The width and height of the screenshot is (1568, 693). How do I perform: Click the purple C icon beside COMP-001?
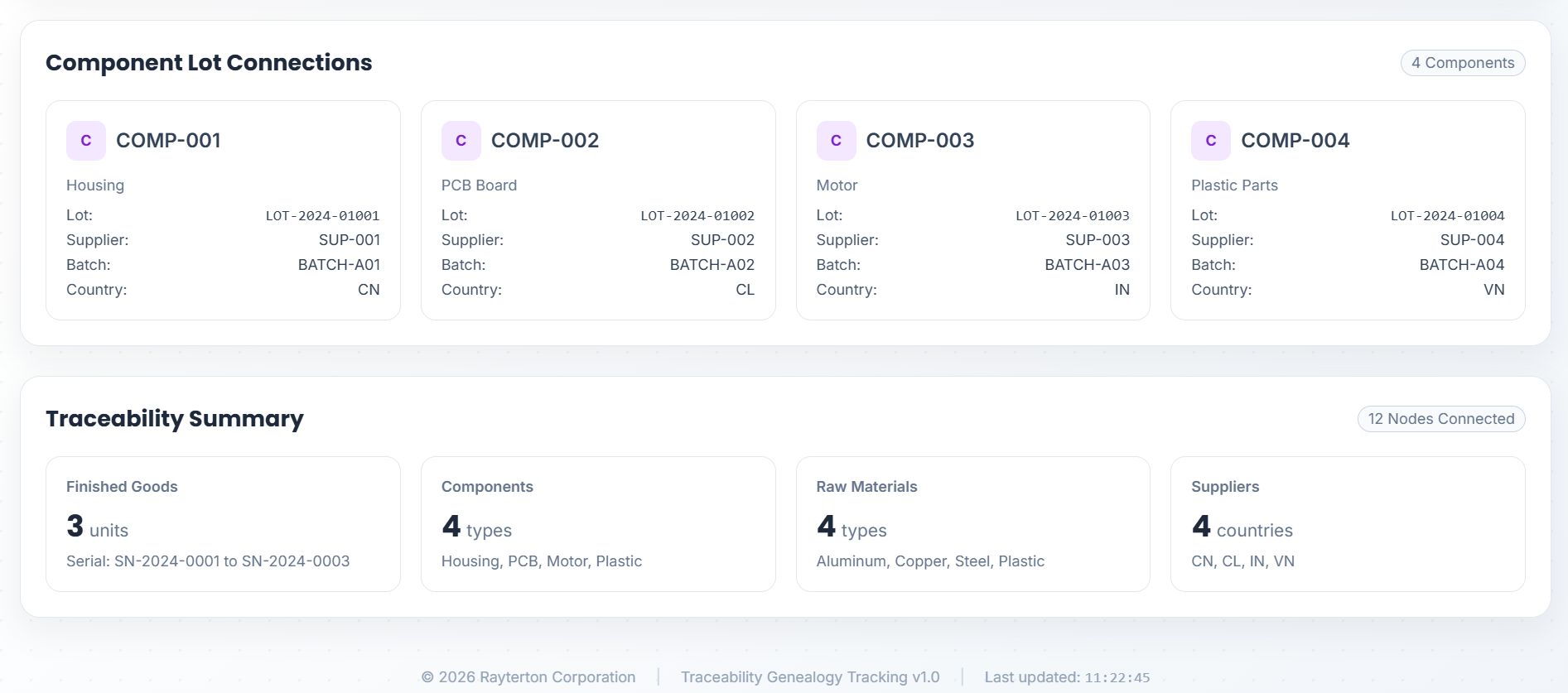pyautogui.click(x=86, y=141)
